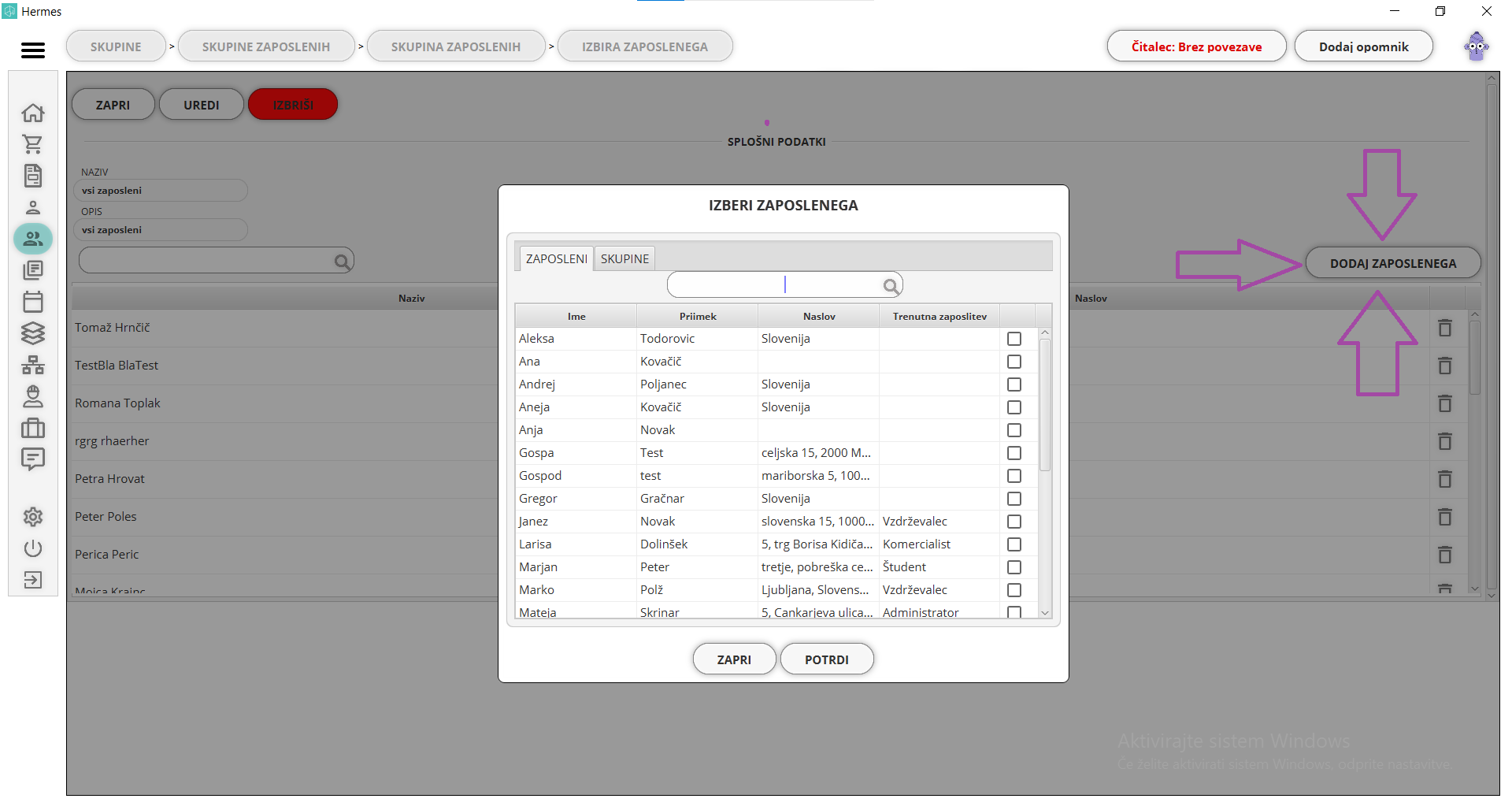Image resolution: width=1512 pixels, height=806 pixels.
Task: Check the box for Gospa Test
Action: 1014,453
